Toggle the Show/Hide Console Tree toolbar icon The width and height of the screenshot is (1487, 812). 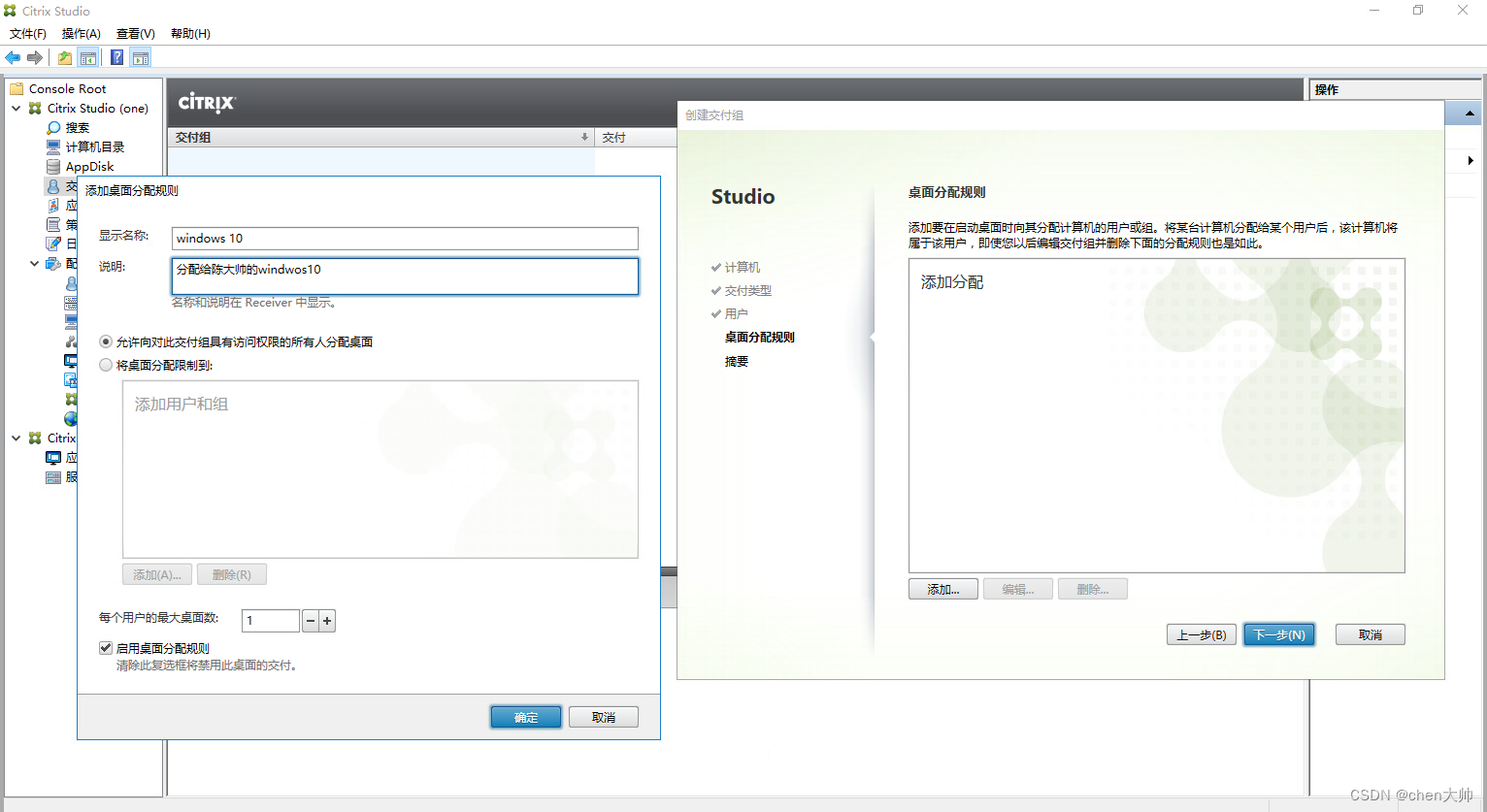pyautogui.click(x=88, y=58)
